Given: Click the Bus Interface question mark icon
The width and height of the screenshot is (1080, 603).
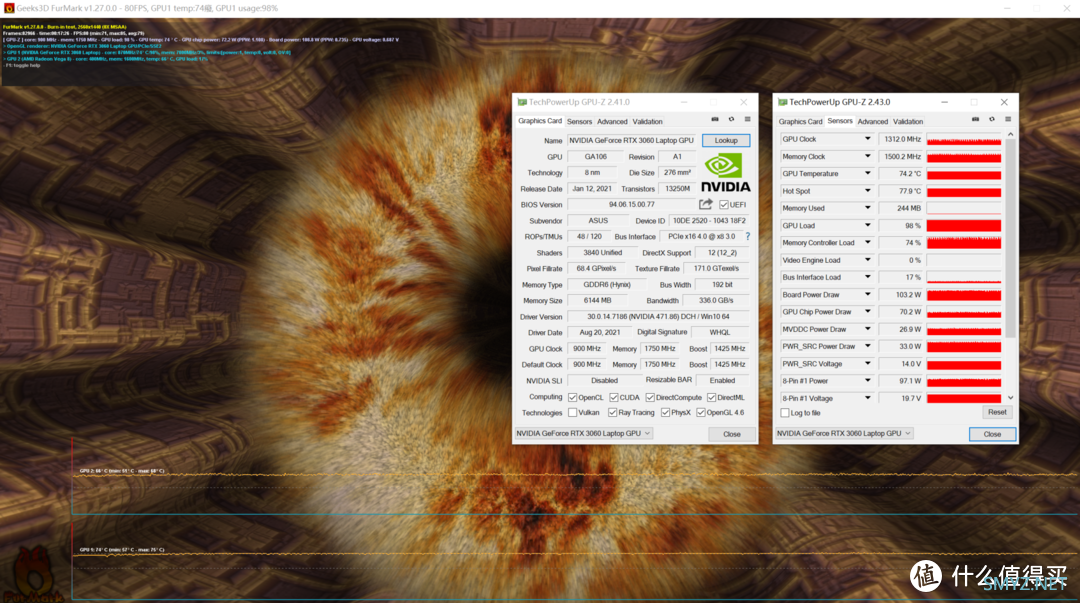Looking at the screenshot, I should click(x=747, y=236).
